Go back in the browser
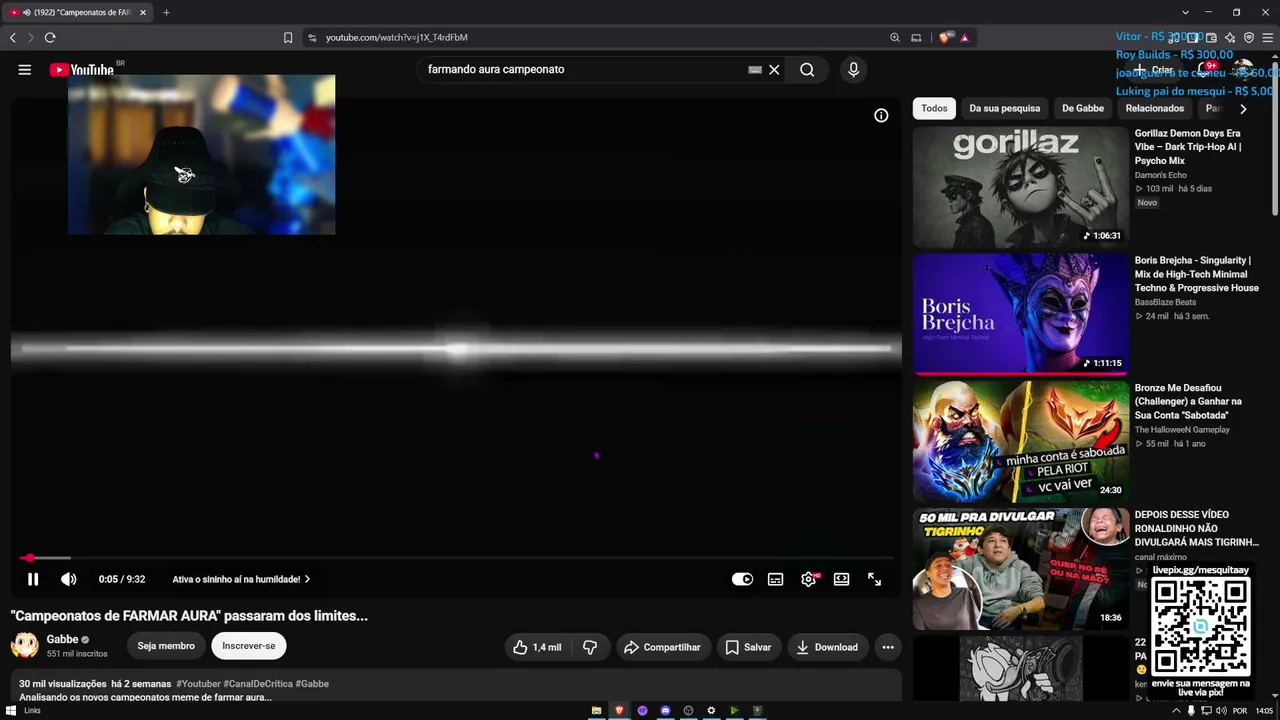The height and width of the screenshot is (720, 1280). pyautogui.click(x=13, y=38)
